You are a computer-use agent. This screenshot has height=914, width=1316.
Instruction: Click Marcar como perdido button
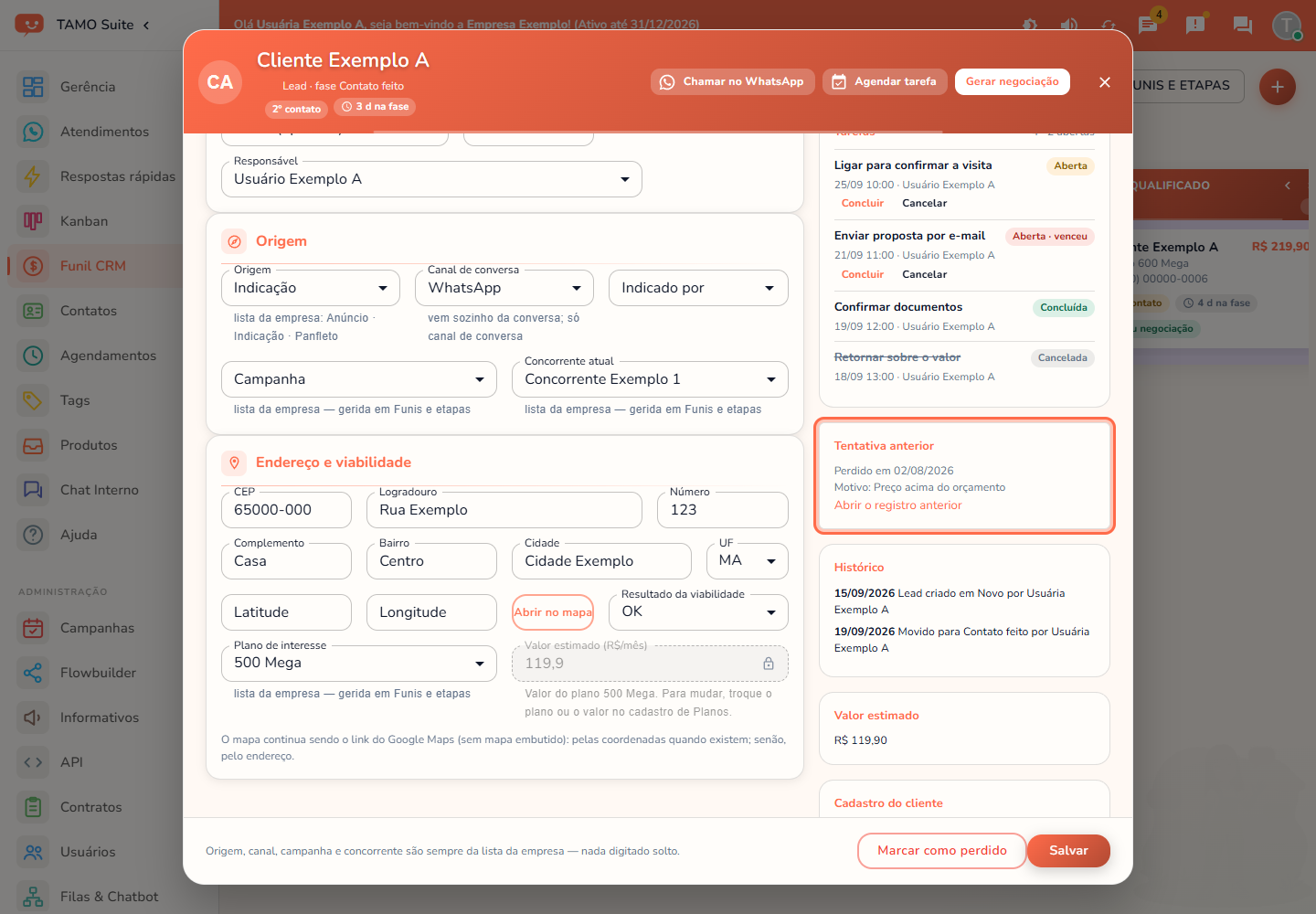tap(942, 851)
